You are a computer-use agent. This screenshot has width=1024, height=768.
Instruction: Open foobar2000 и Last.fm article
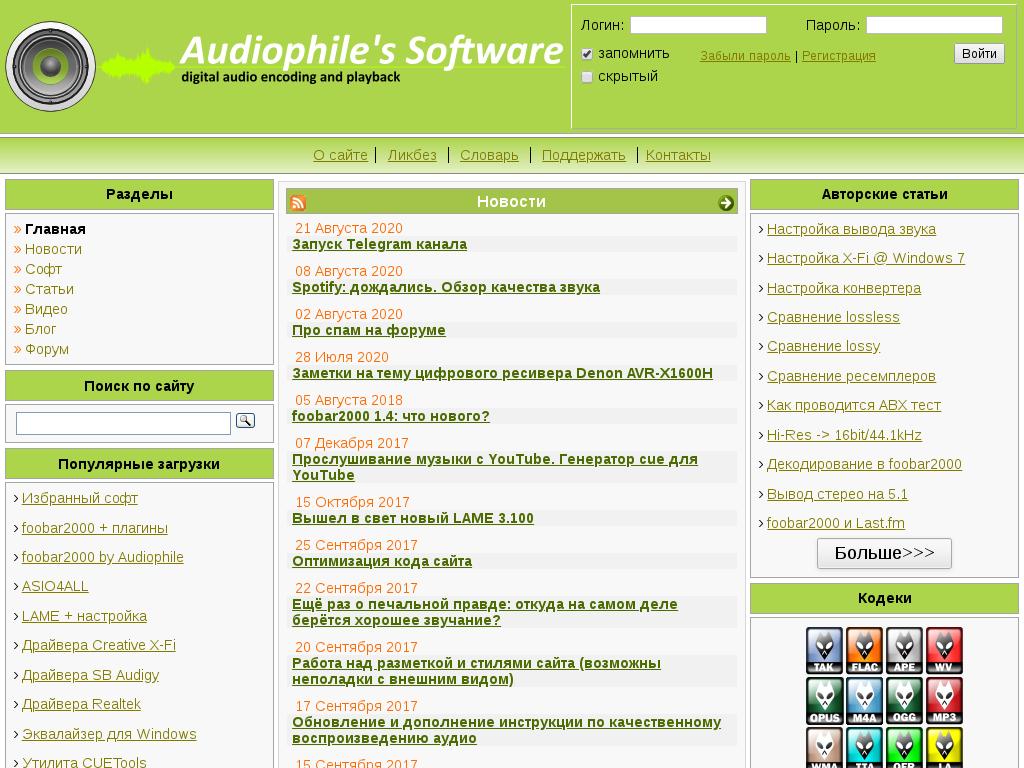click(x=836, y=523)
